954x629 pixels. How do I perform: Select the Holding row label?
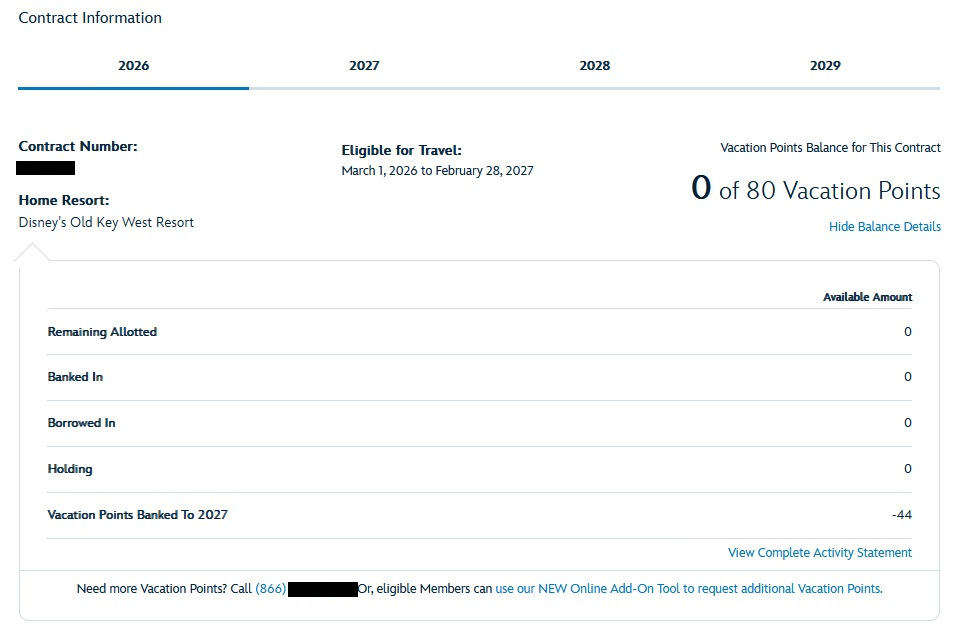(x=70, y=469)
